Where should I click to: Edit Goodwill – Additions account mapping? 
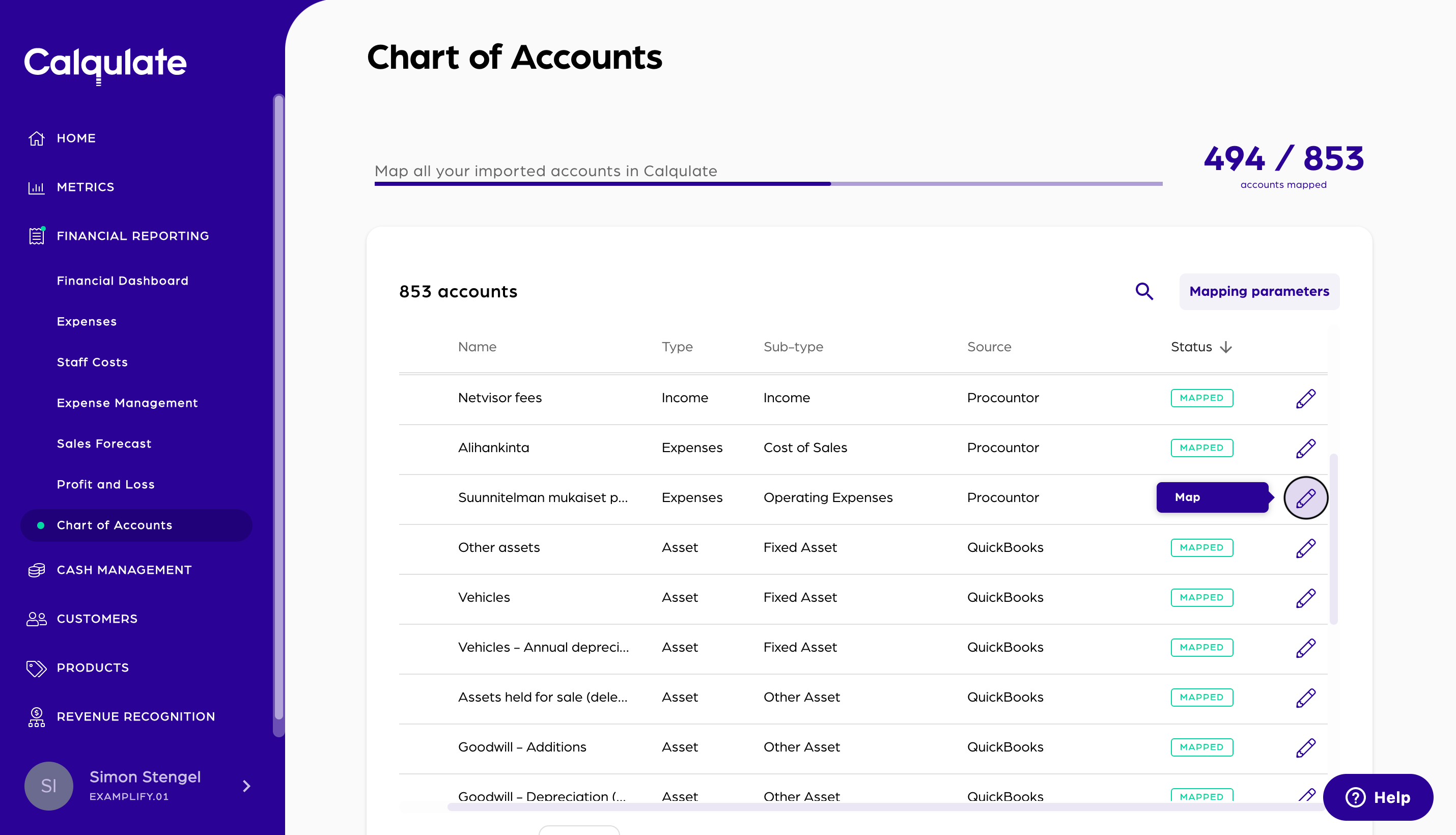(1306, 747)
